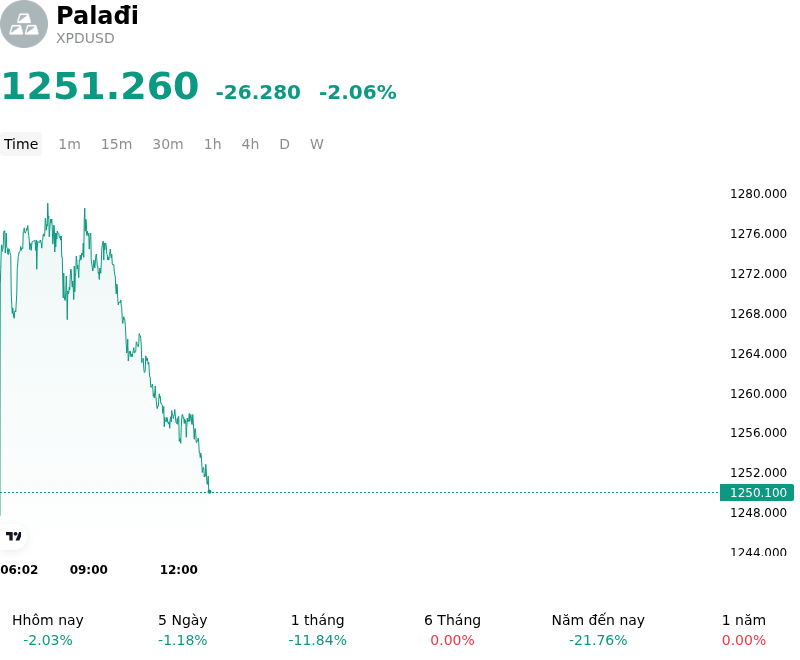Show Hôm nay performance range
The height and width of the screenshot is (660, 800).
click(x=48, y=630)
